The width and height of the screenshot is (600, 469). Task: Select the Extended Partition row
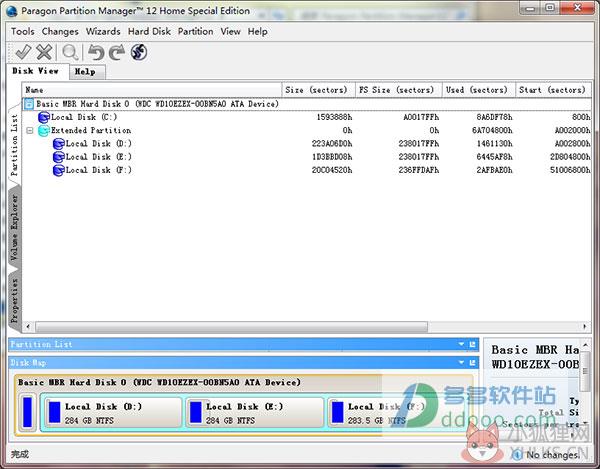coord(307,131)
